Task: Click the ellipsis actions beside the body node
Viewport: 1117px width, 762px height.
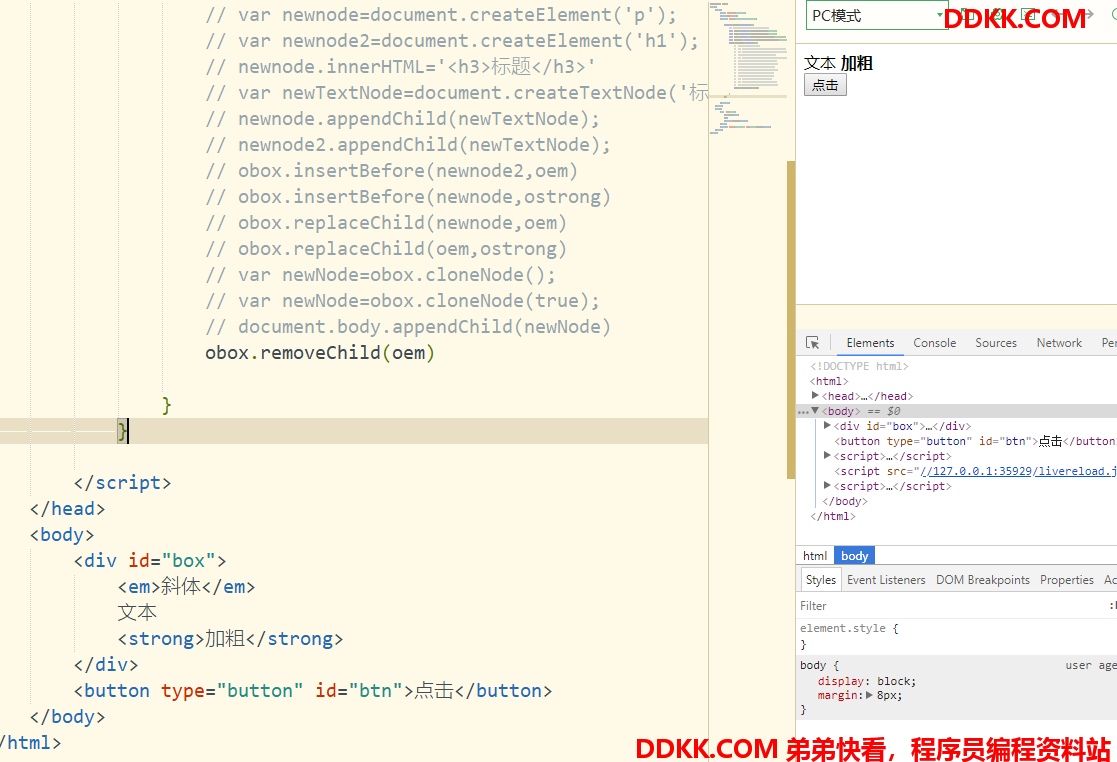Action: pyautogui.click(x=803, y=412)
